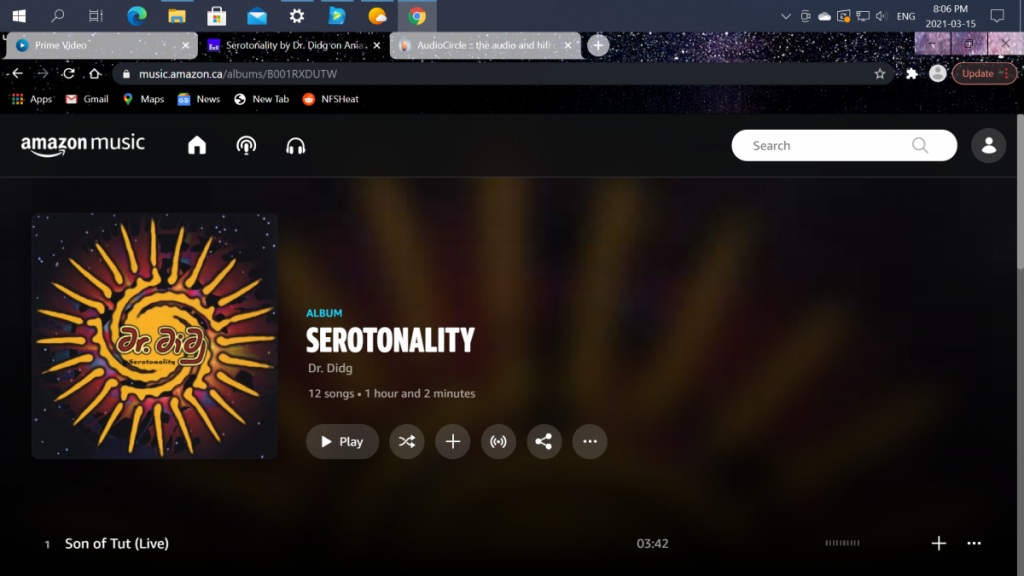Open Settings gear on taskbar
The image size is (1024, 576).
pyautogui.click(x=296, y=16)
